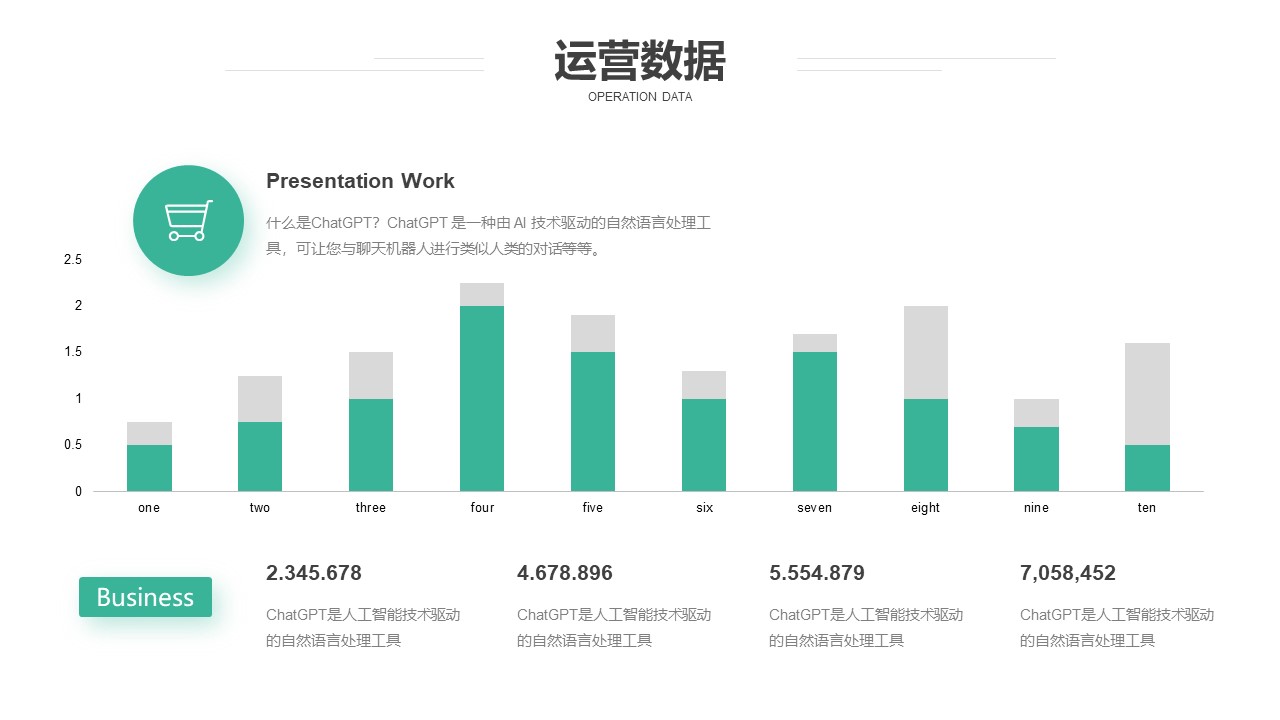The height and width of the screenshot is (720, 1280).
Task: Select the figure 2.345.678
Action: (314, 573)
